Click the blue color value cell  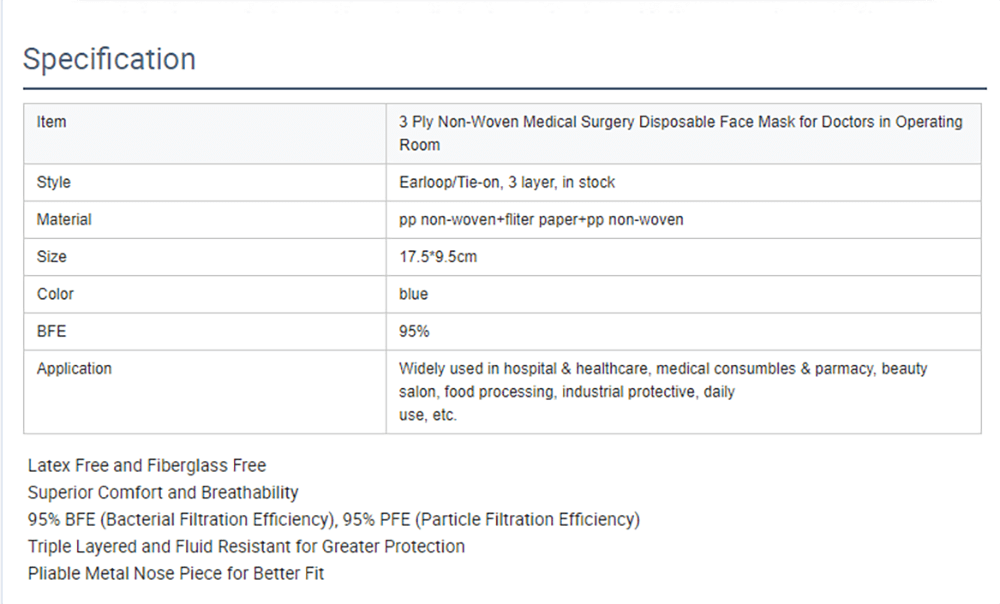click(413, 294)
